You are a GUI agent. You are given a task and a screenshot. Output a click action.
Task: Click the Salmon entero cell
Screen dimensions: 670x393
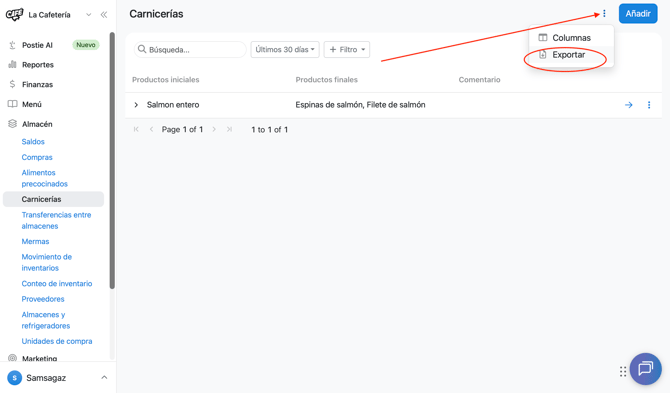[173, 105]
